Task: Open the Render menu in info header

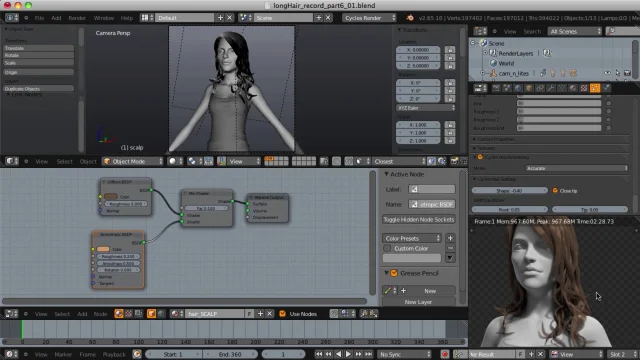Action: 77,18
